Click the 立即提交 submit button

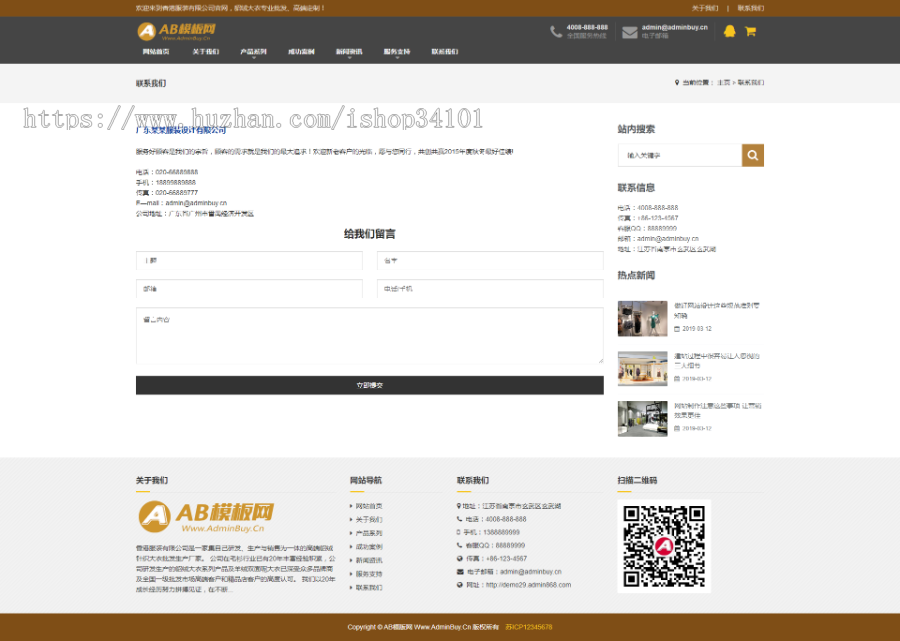click(x=369, y=385)
